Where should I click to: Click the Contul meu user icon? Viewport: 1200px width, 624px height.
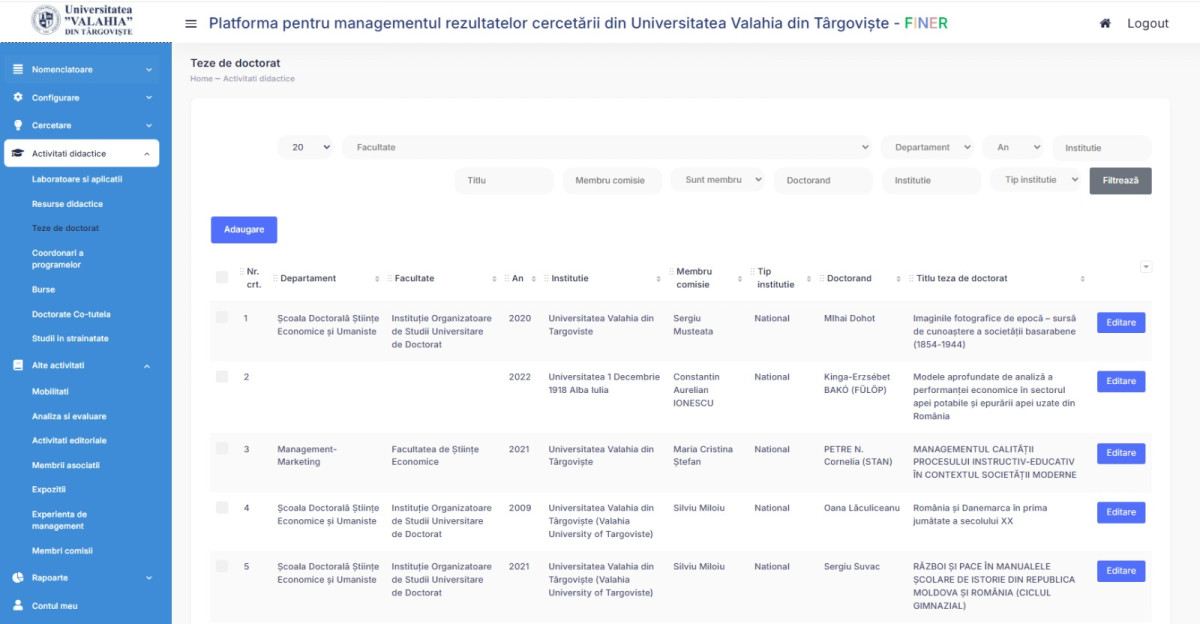(18, 606)
